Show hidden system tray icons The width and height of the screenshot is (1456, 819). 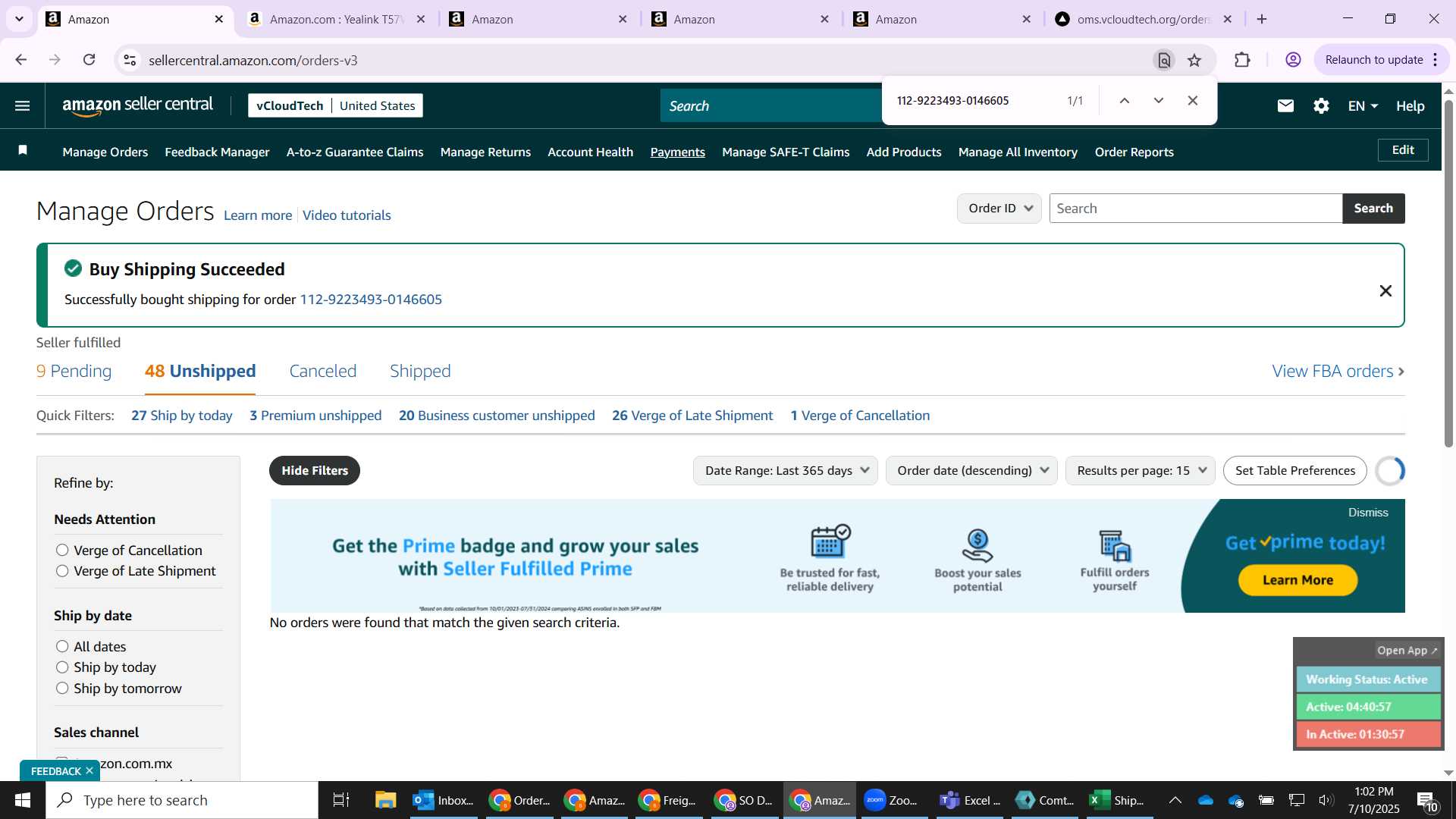coord(1175,800)
